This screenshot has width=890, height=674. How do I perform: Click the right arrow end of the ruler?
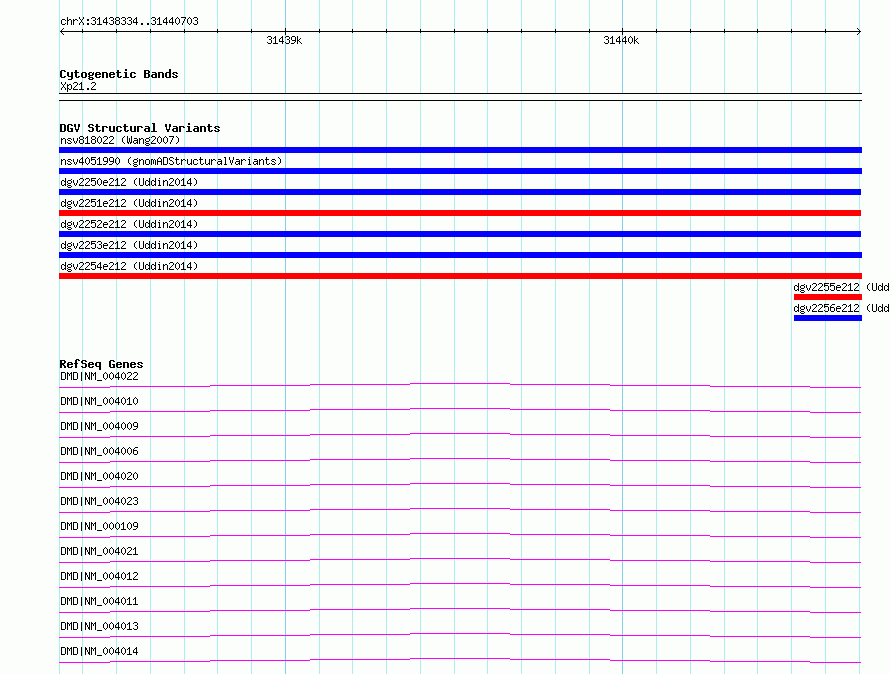(x=859, y=31)
